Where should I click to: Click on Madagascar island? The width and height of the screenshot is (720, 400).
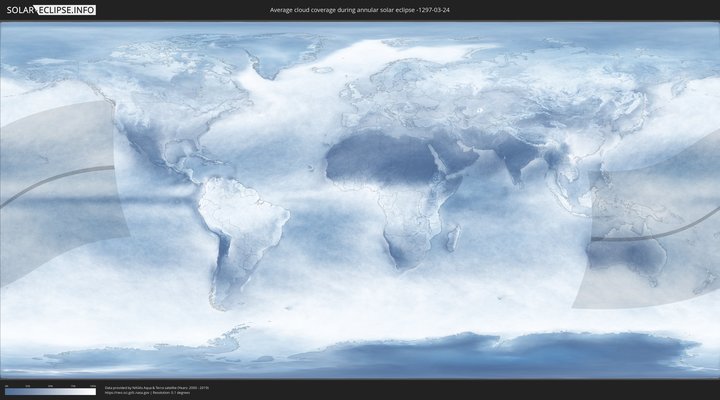pos(453,238)
